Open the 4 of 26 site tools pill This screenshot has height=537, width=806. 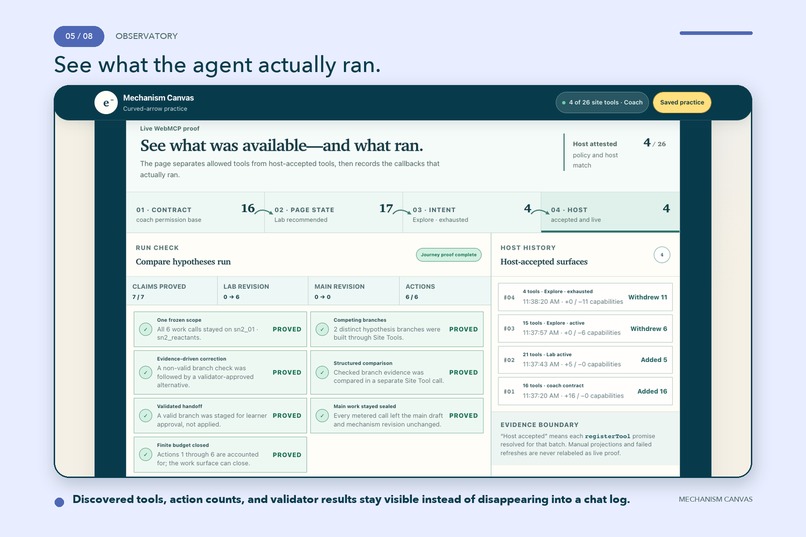(x=602, y=102)
